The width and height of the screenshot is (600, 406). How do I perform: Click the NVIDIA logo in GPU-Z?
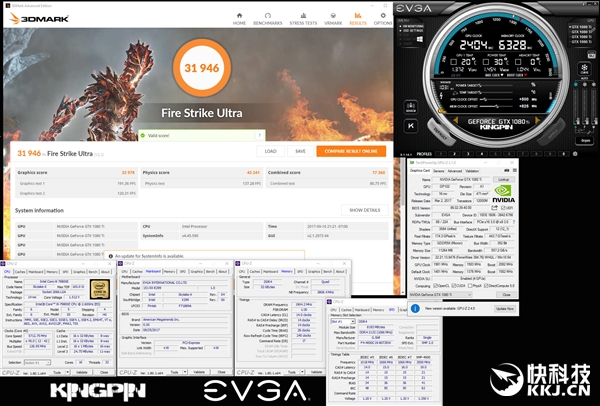pos(503,194)
